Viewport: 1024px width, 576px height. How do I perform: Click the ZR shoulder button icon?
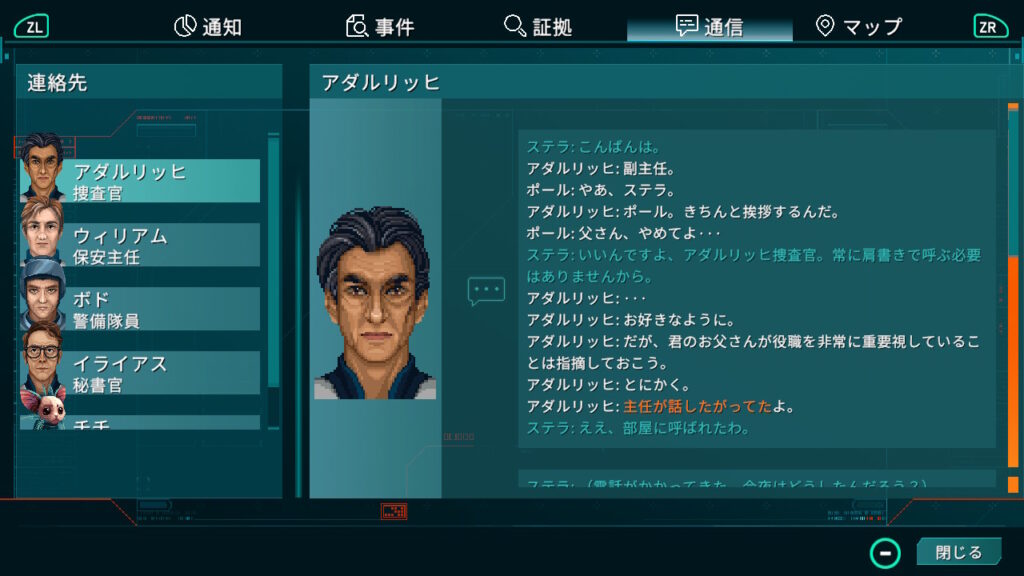[990, 27]
